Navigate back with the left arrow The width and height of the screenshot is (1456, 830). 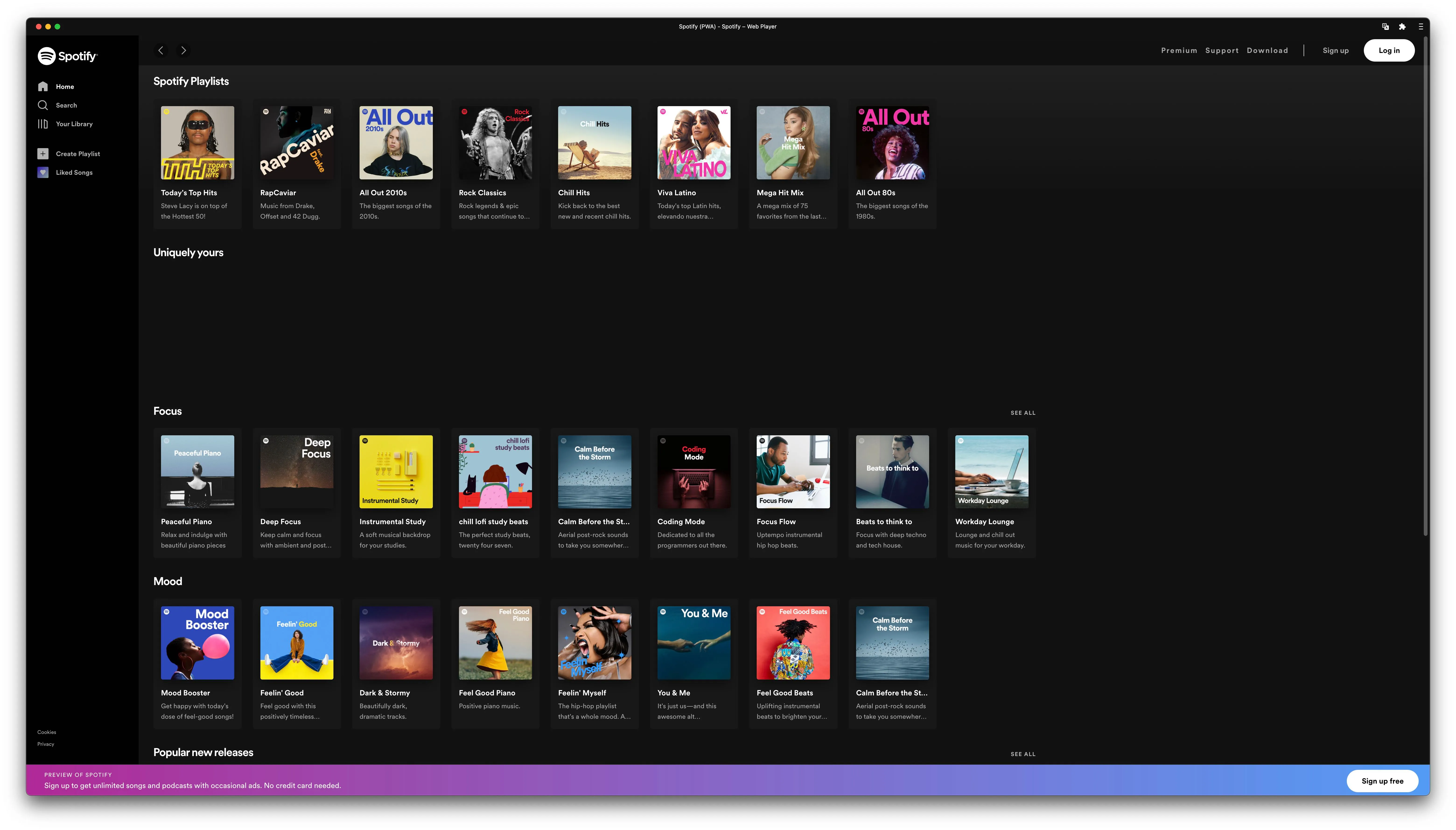click(x=161, y=50)
